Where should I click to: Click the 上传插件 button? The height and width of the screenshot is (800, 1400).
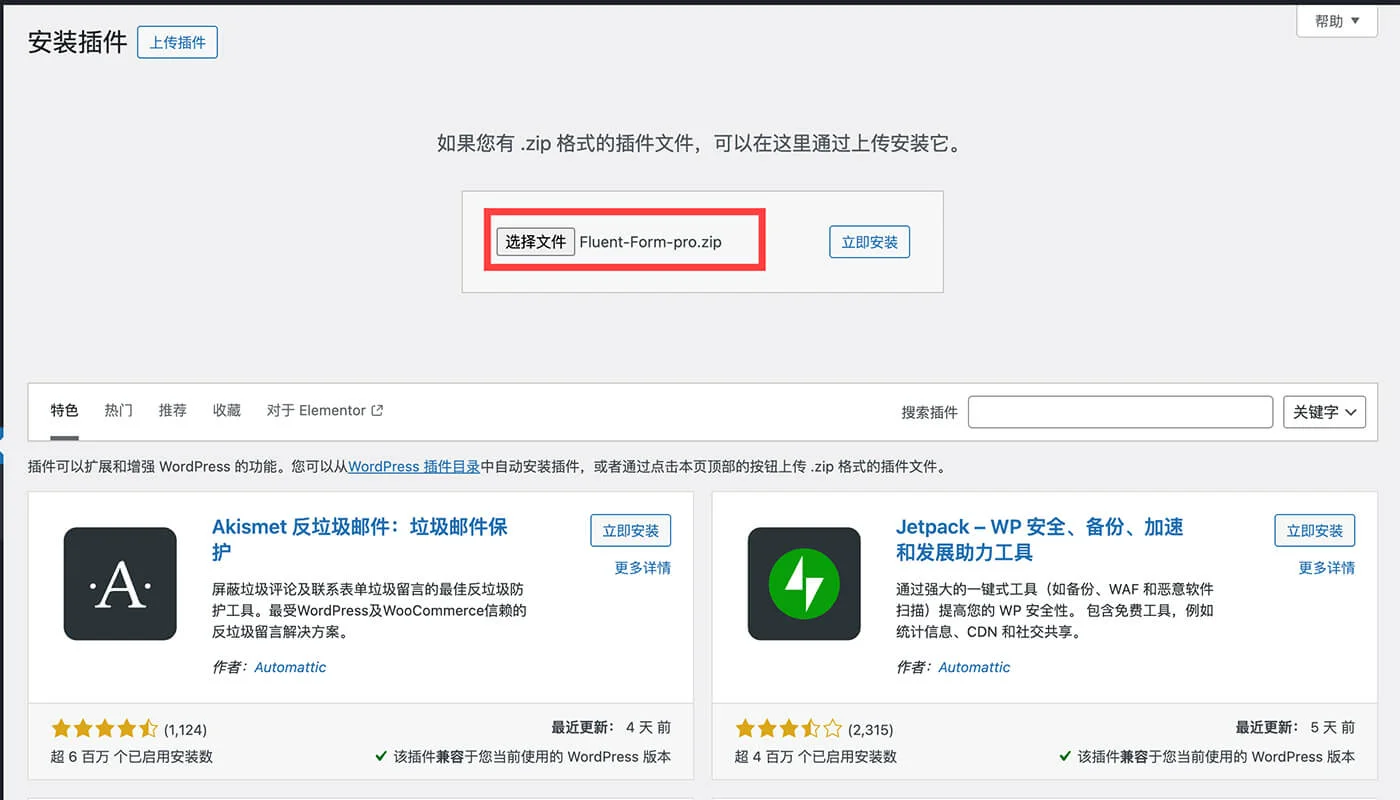click(x=176, y=42)
